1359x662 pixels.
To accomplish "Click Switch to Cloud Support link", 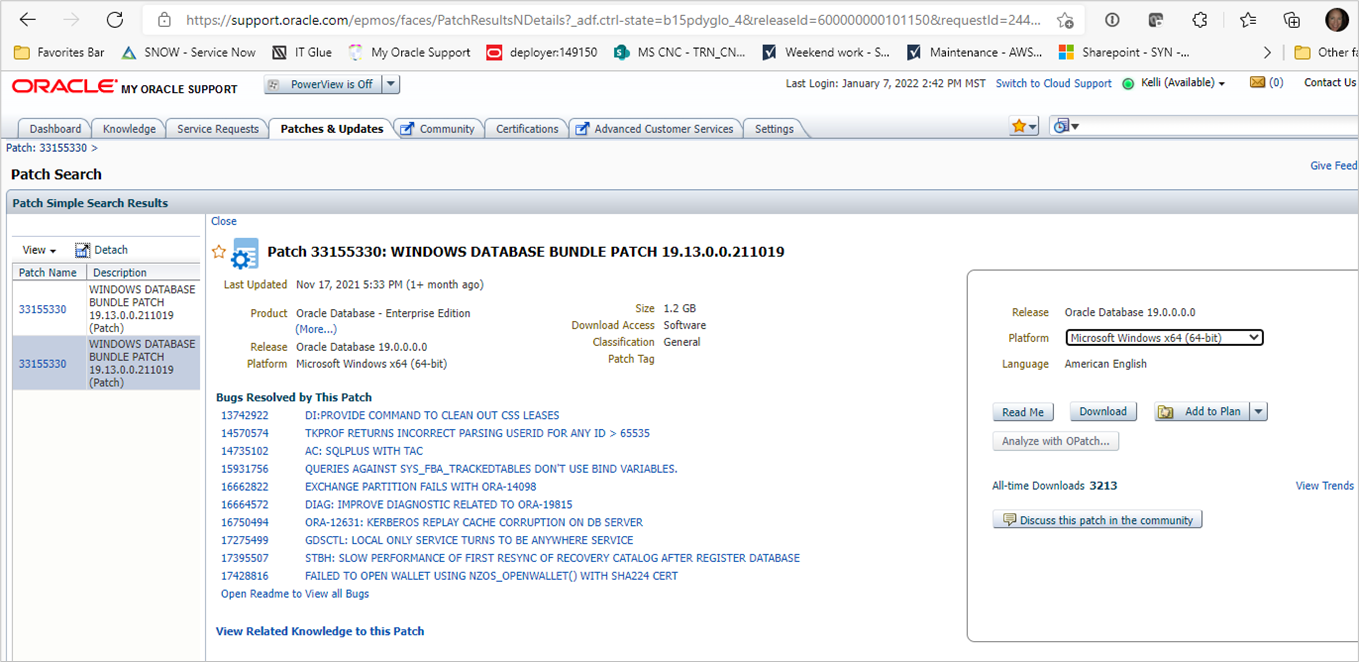I will click(x=1053, y=83).
